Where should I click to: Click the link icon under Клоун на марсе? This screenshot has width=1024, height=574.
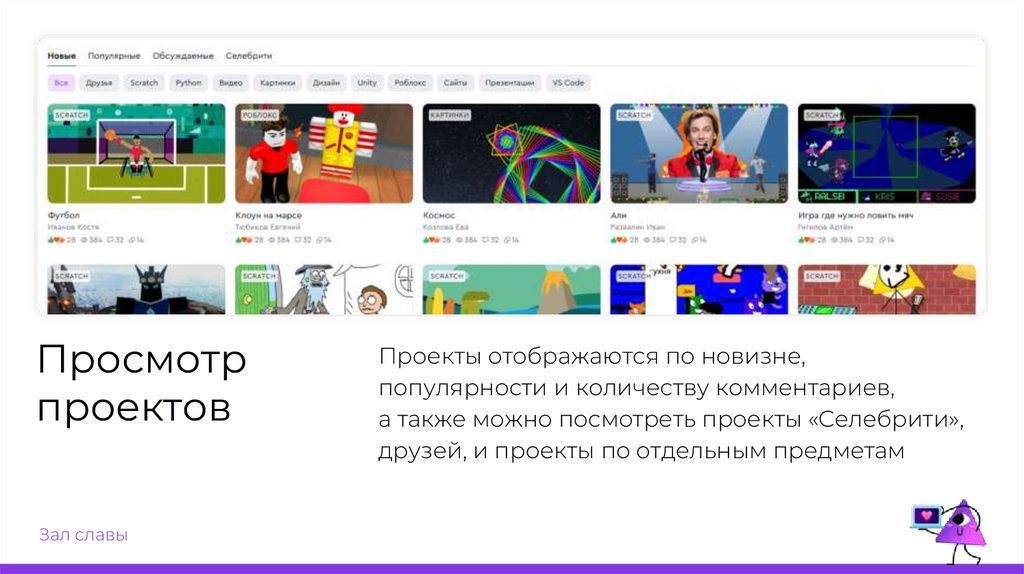click(x=319, y=240)
